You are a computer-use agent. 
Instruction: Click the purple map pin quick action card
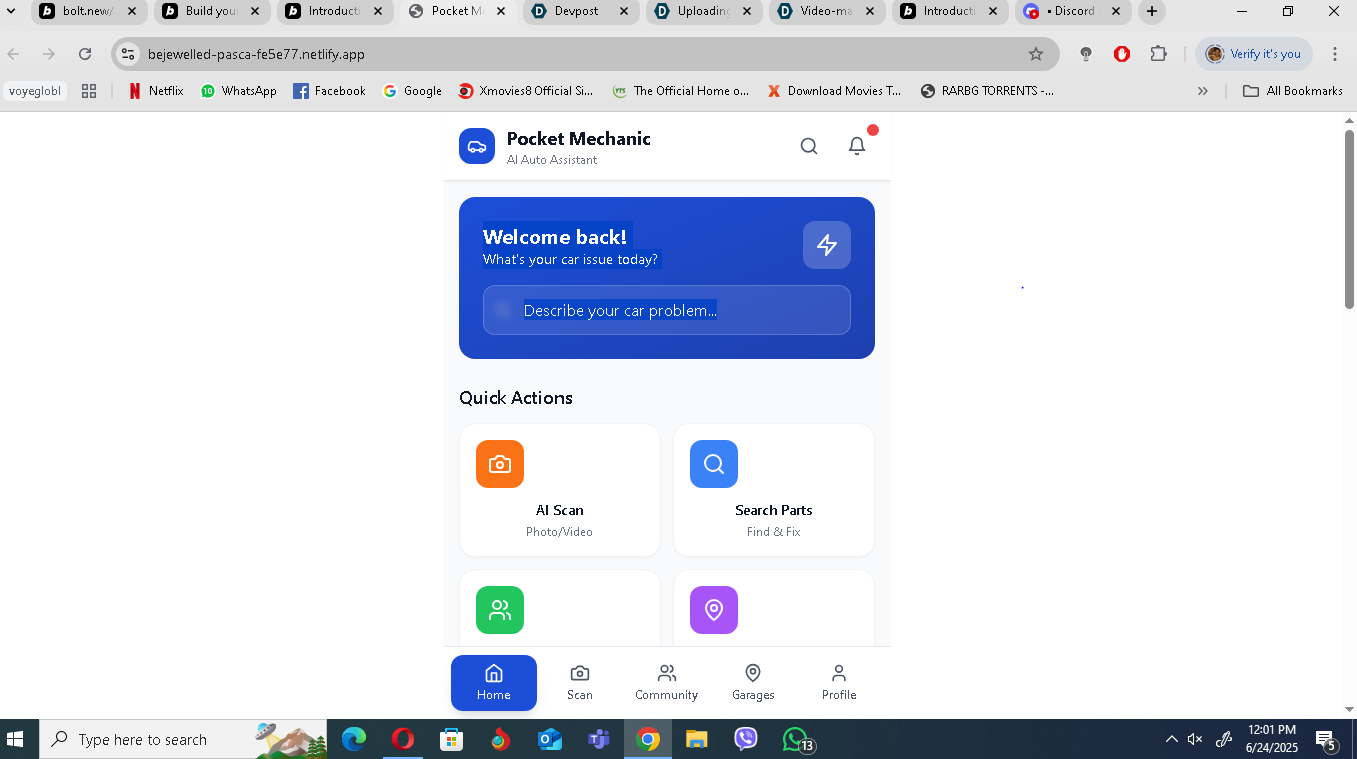coord(713,610)
